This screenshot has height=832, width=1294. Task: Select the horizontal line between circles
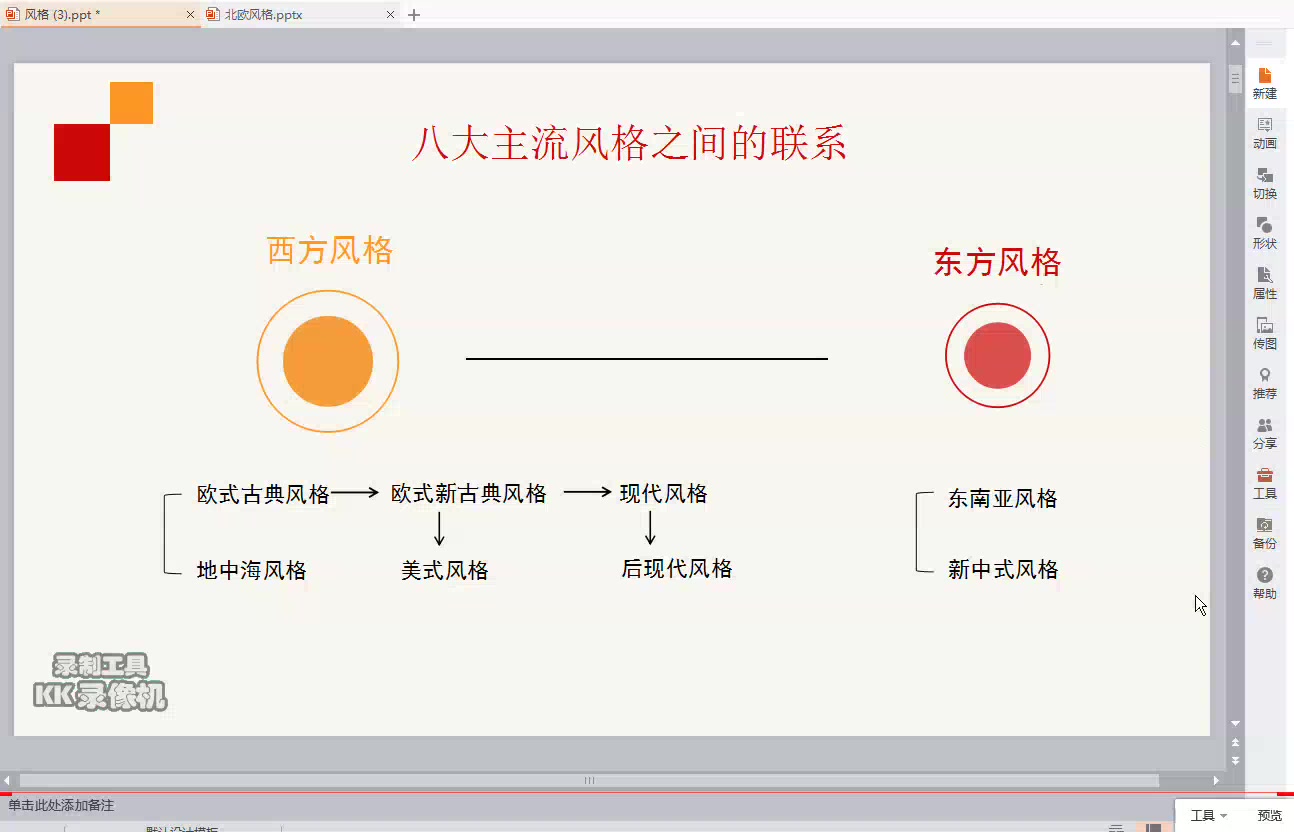[x=647, y=358]
